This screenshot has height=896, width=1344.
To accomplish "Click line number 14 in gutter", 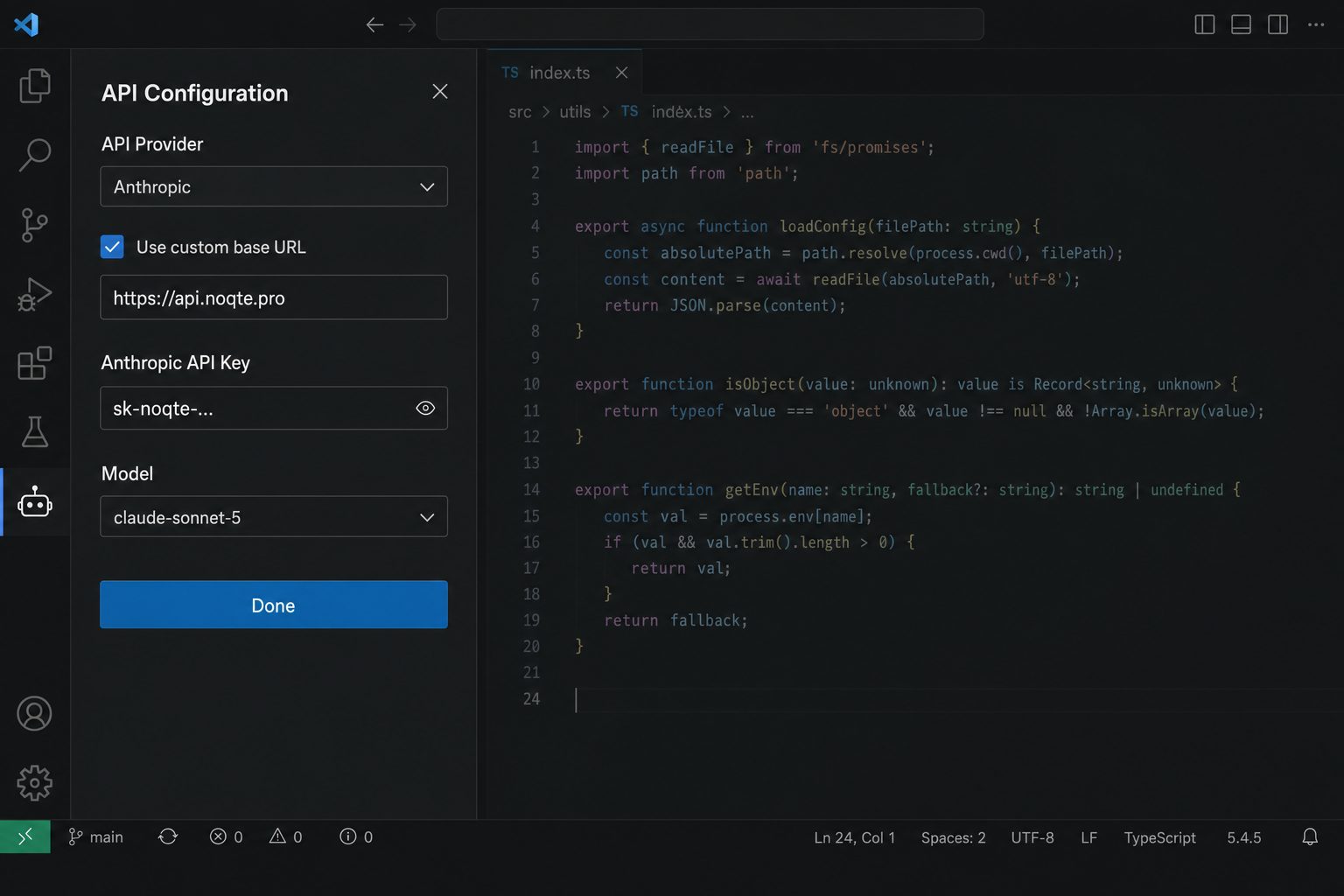I will pos(531,490).
